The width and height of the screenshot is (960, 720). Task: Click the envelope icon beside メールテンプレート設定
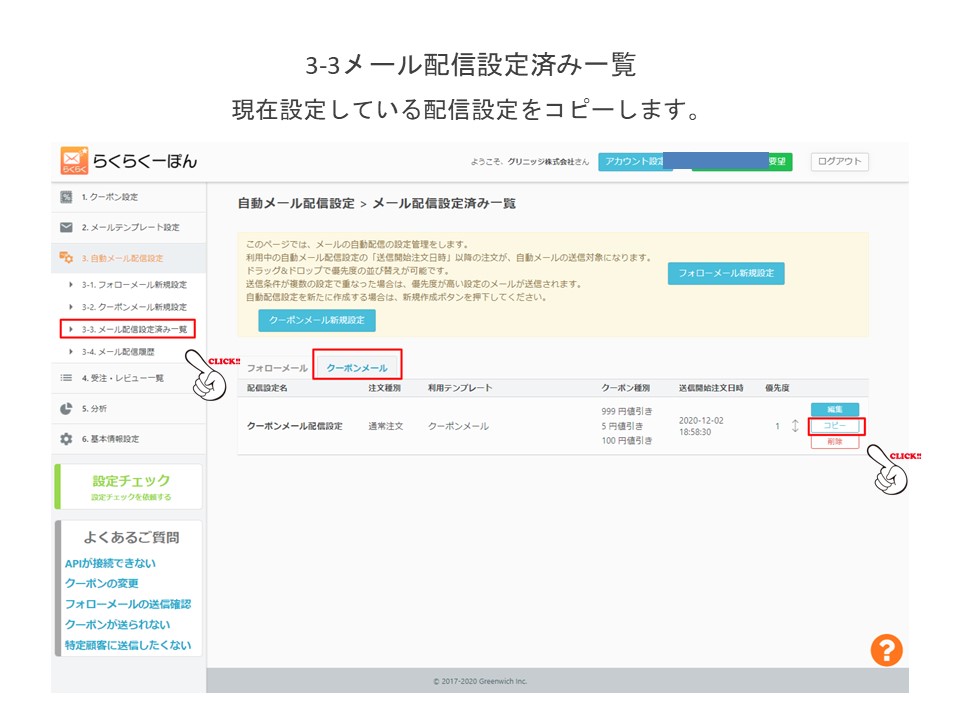pos(66,227)
